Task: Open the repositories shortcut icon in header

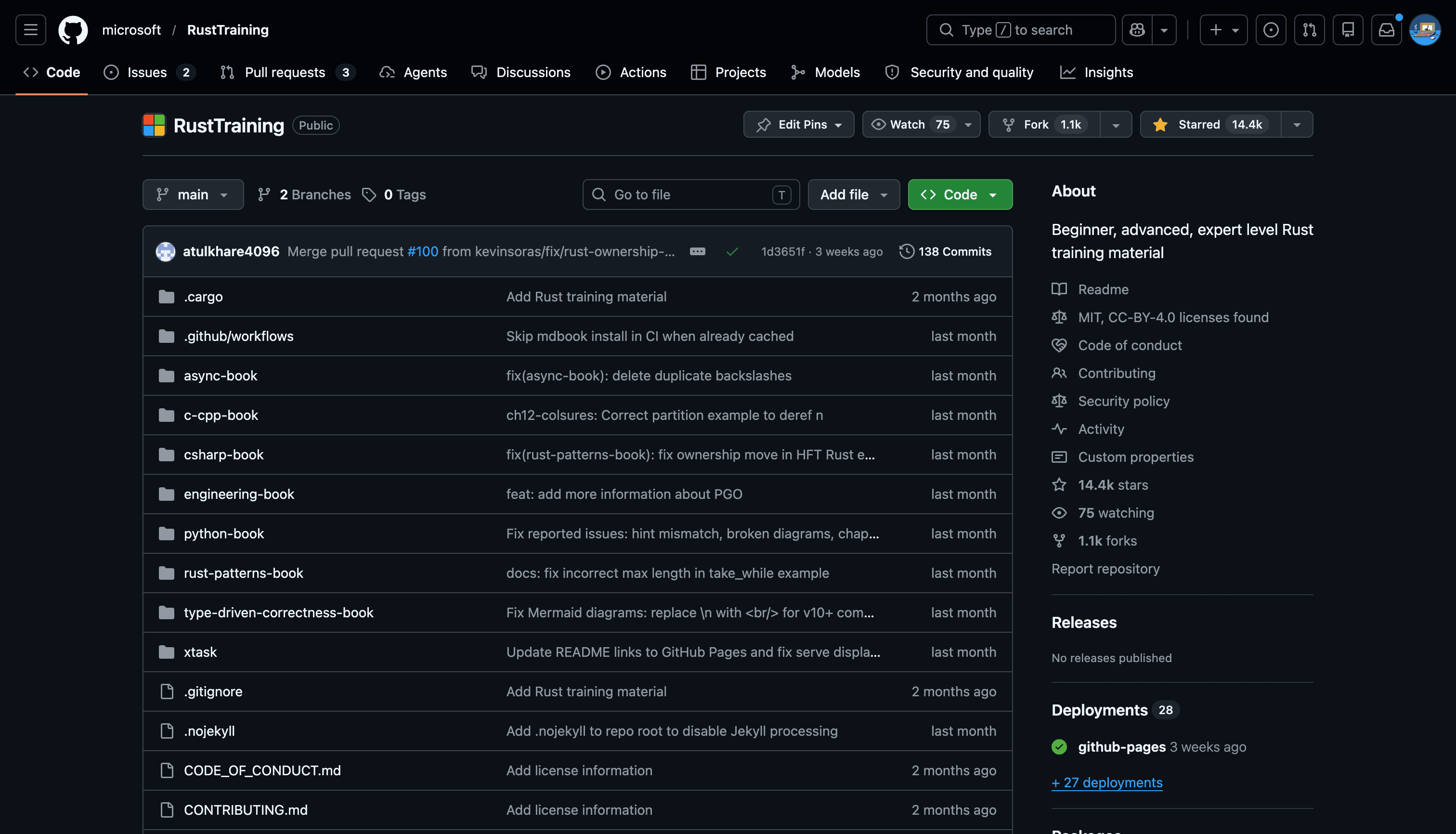Action: click(1348, 30)
